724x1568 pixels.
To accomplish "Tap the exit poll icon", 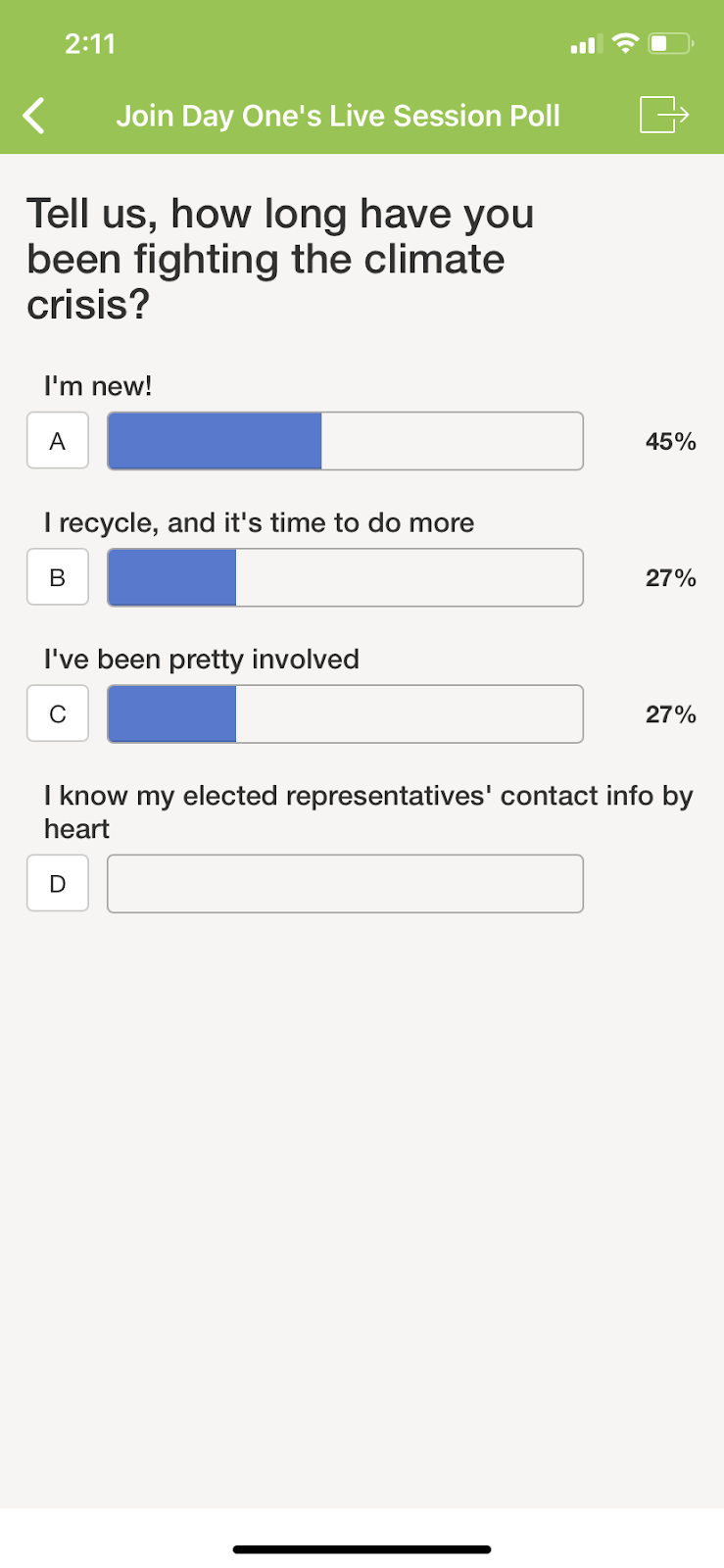I will coord(664,115).
